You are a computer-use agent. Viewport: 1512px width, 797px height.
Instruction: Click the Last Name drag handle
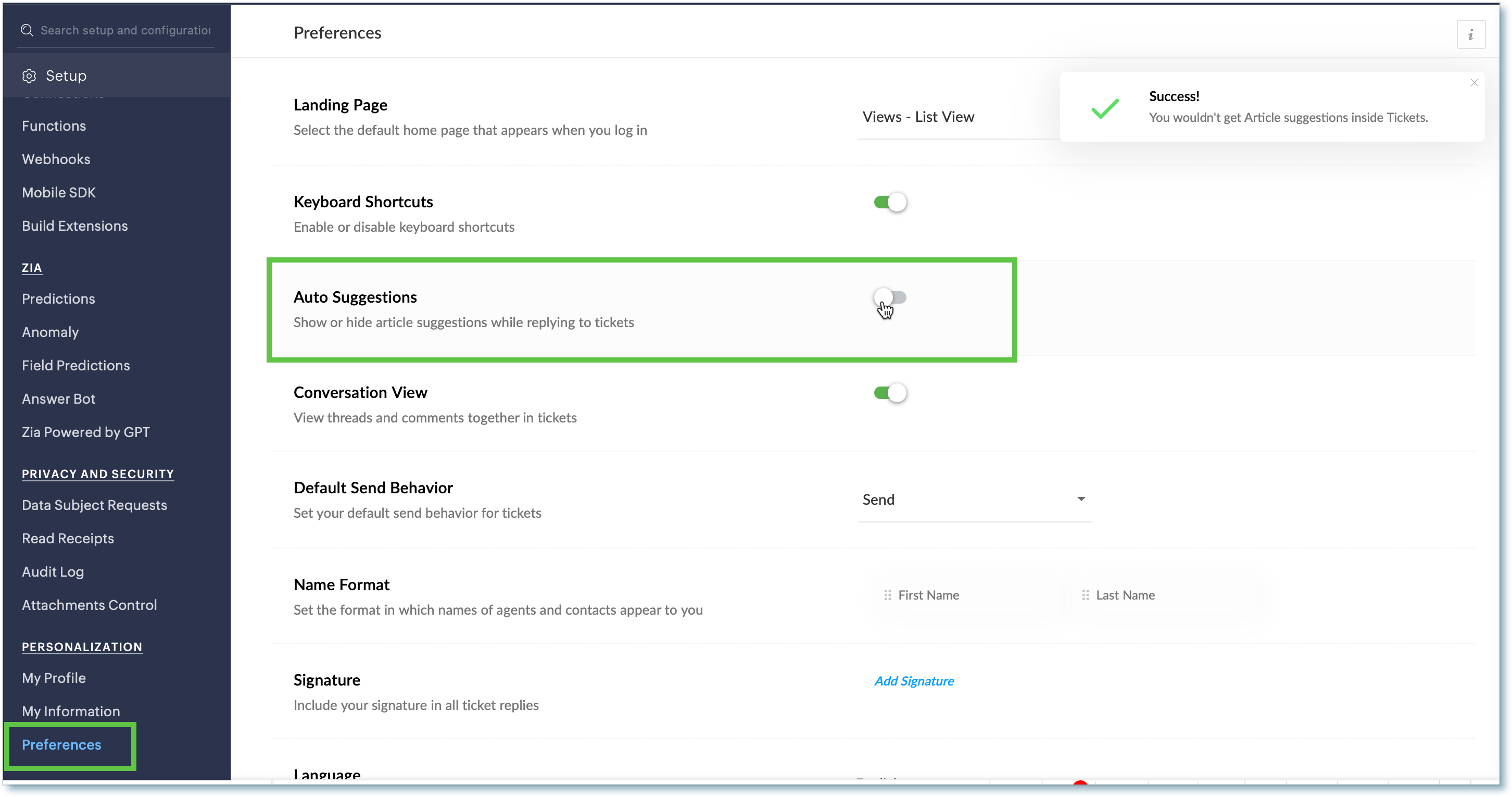click(x=1085, y=595)
